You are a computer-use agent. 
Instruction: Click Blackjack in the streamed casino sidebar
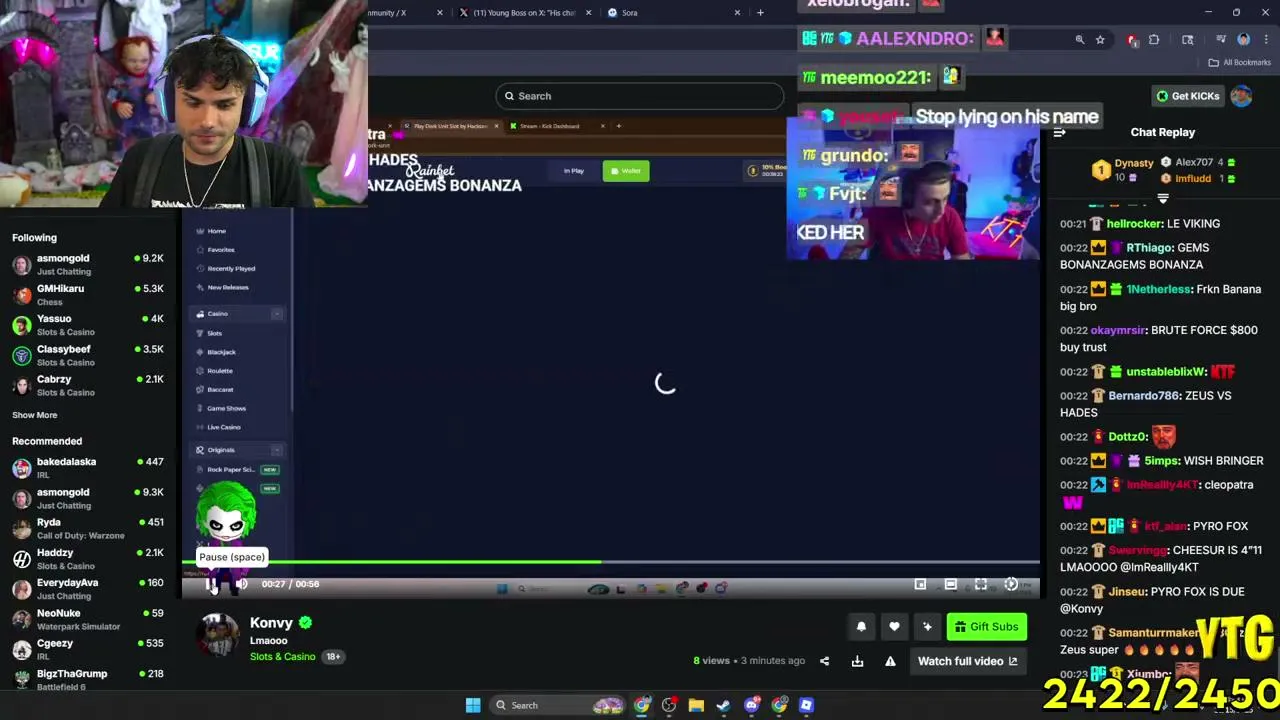pyautogui.click(x=221, y=352)
